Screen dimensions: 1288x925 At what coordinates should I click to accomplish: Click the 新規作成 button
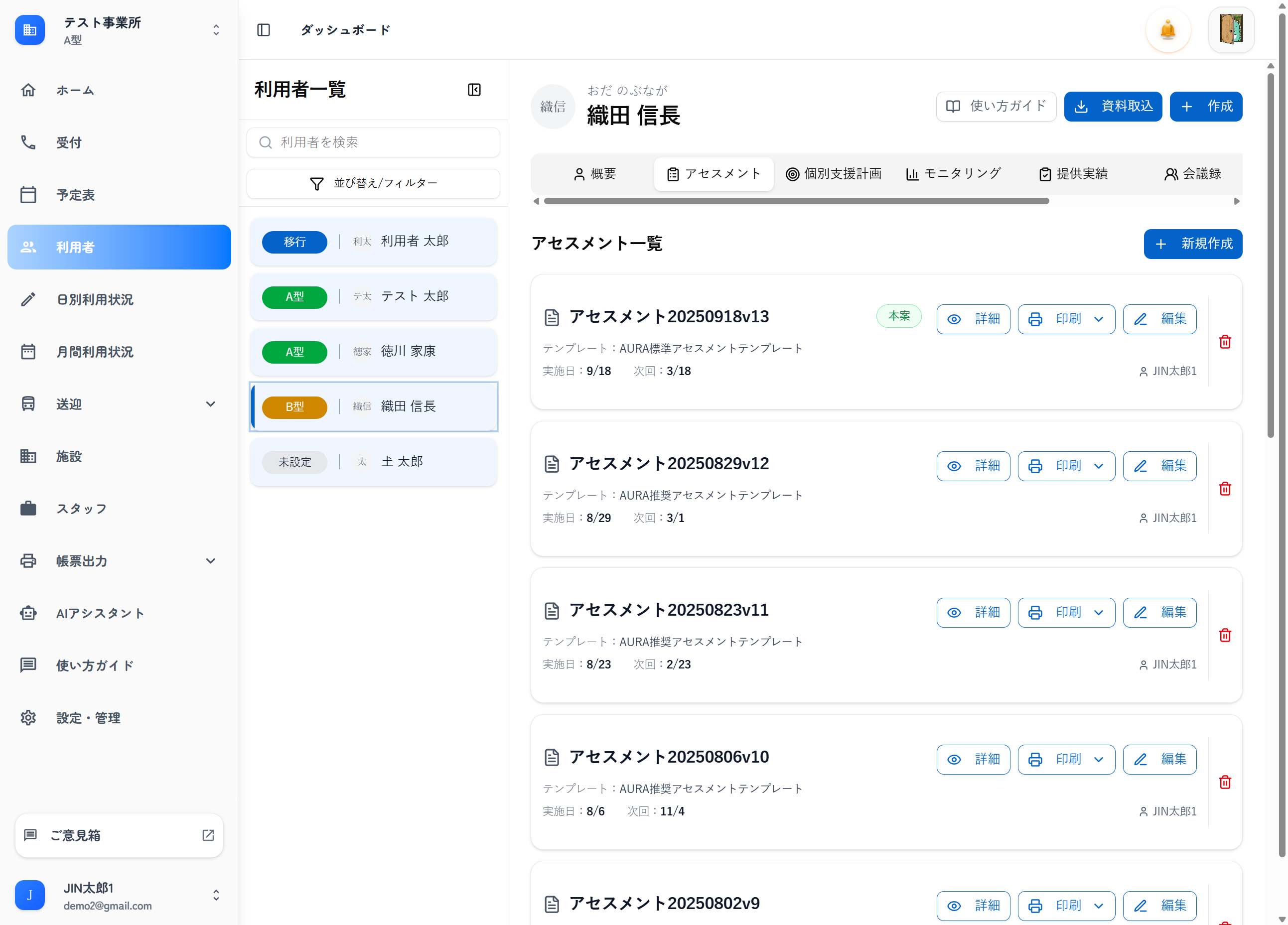click(1193, 244)
